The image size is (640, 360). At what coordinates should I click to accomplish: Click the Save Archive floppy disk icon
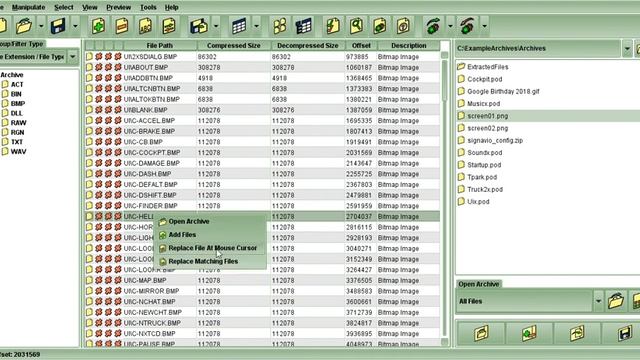(x=58, y=26)
